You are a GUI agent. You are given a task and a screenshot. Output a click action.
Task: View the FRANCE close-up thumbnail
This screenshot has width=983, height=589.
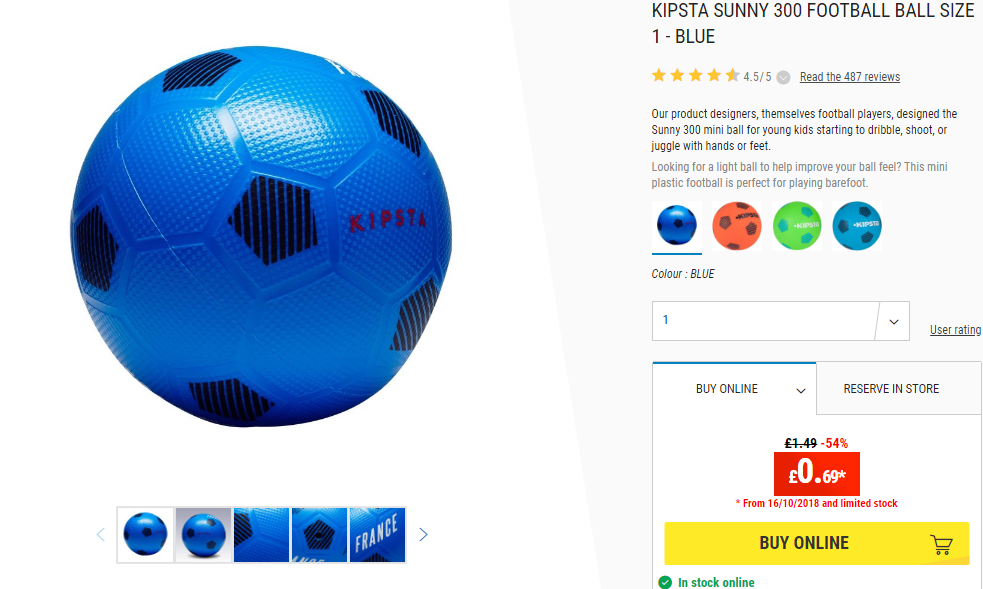pos(377,534)
